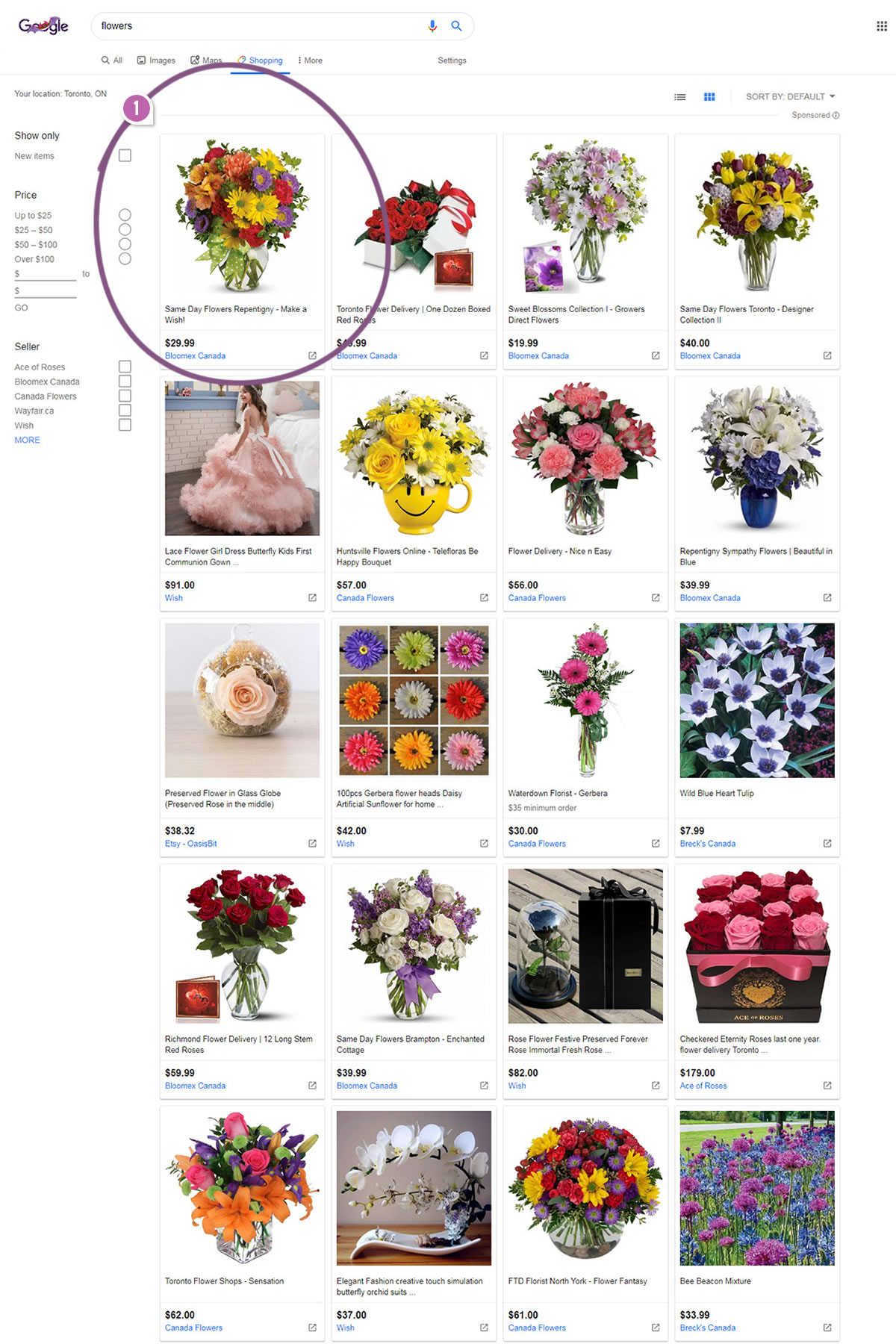Tick the Canada Flowers seller checkbox
The image size is (896, 1344).
coord(125,396)
